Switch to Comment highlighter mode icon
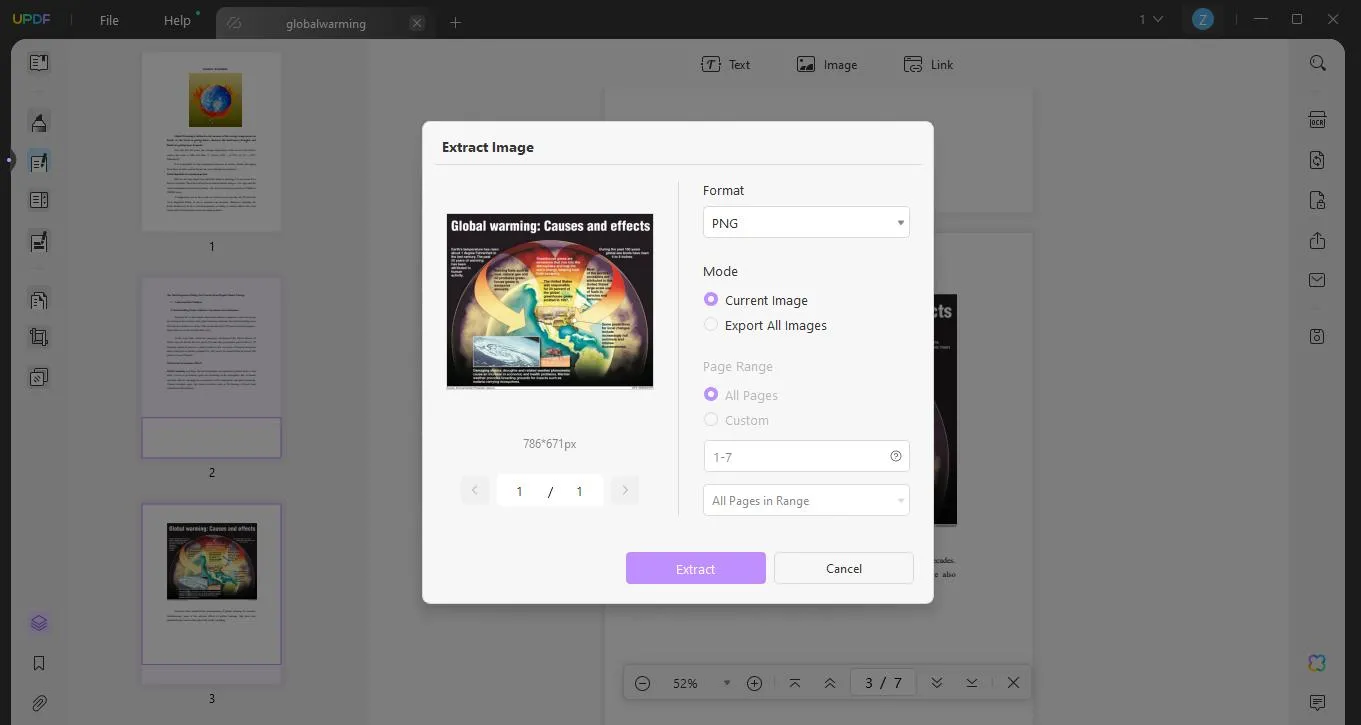 (39, 122)
